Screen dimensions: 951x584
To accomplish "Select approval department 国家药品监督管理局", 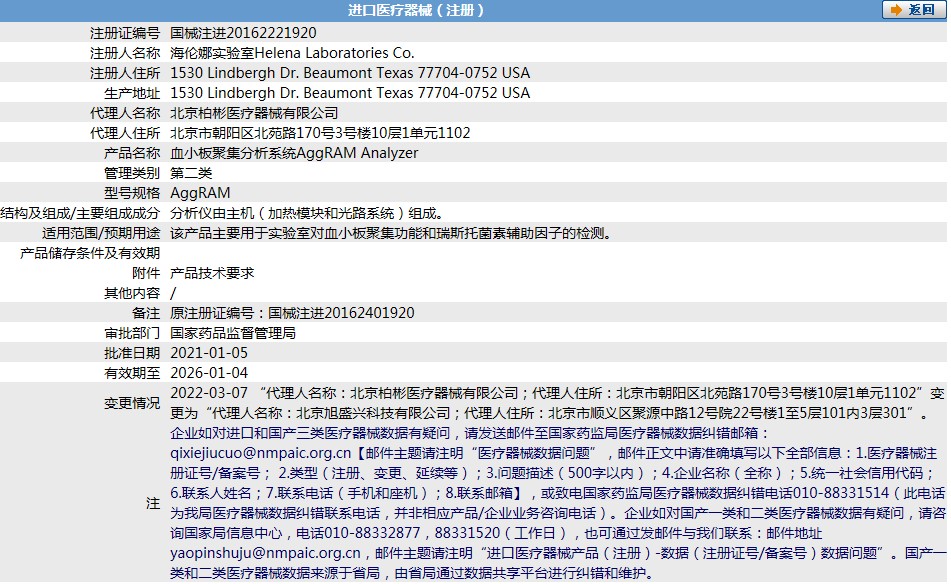I will coord(233,333).
